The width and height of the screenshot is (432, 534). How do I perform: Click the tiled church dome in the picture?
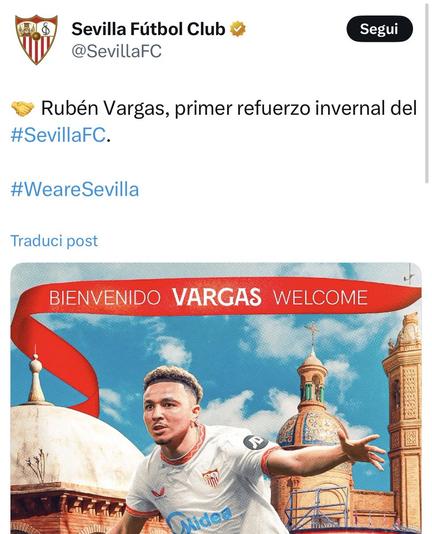(x=311, y=428)
